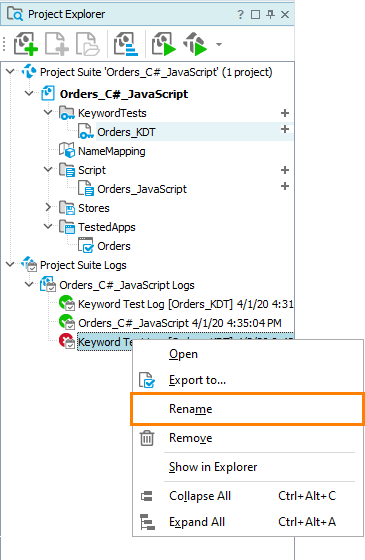This screenshot has width=365, height=560.
Task: Collapse the Project Suite root node
Action: coord(10,72)
